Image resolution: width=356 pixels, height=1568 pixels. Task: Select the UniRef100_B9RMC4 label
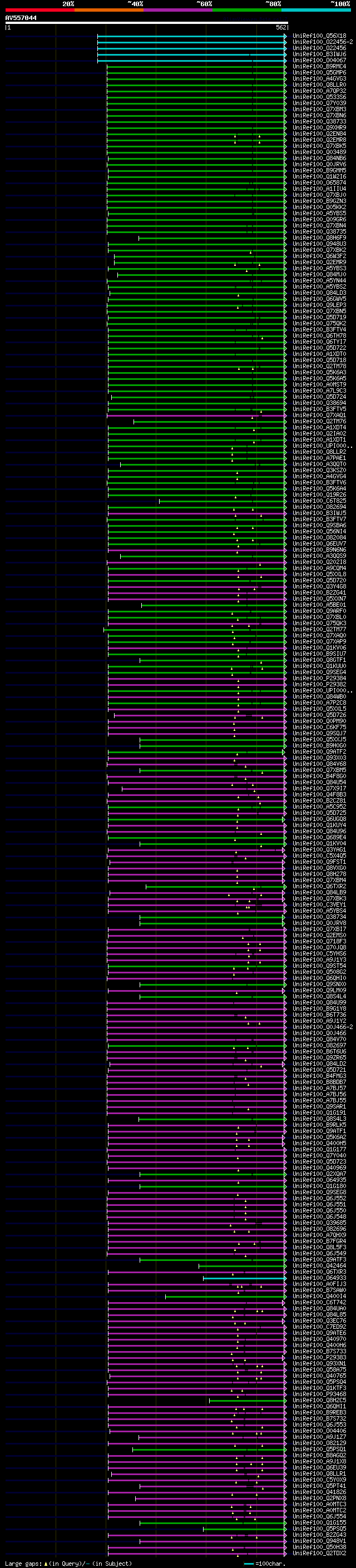pyautogui.click(x=319, y=66)
